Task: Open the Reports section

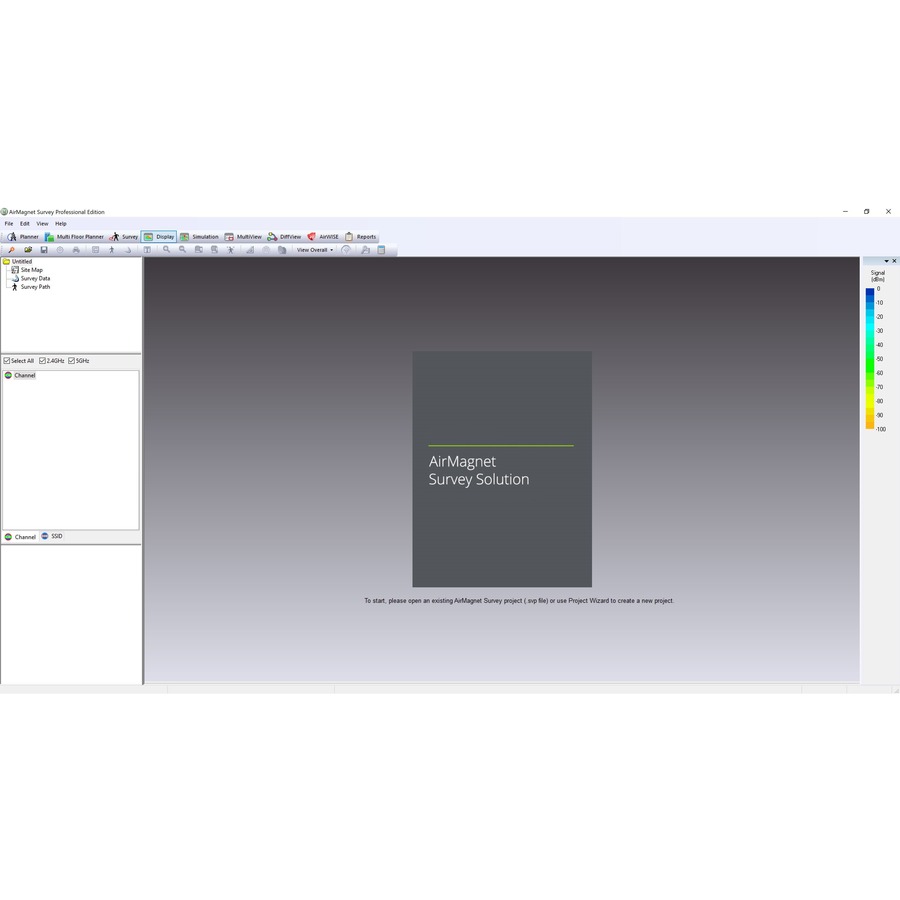Action: pos(361,237)
